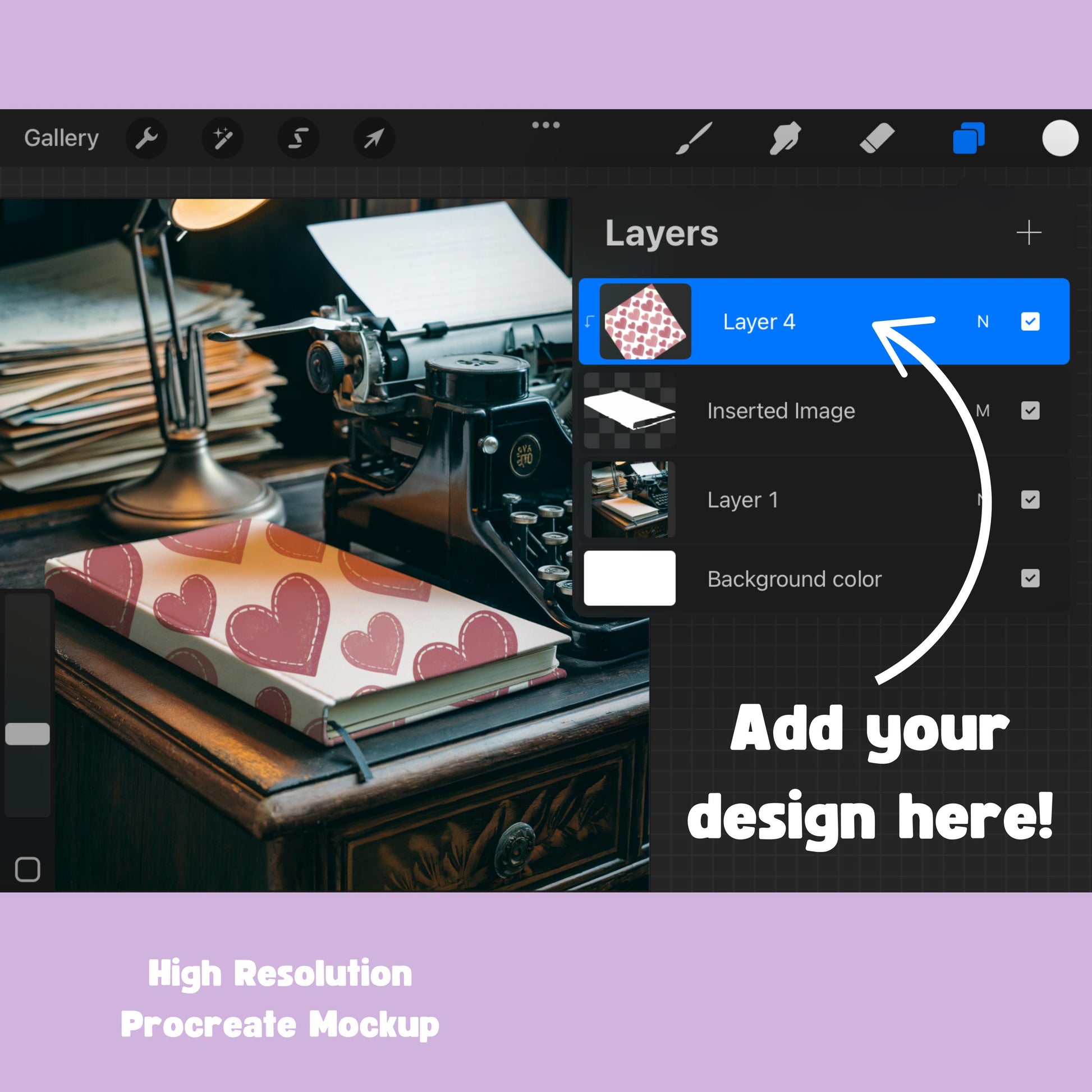The width and height of the screenshot is (1092, 1092).
Task: Hide the Background color layer
Action: (x=1030, y=578)
